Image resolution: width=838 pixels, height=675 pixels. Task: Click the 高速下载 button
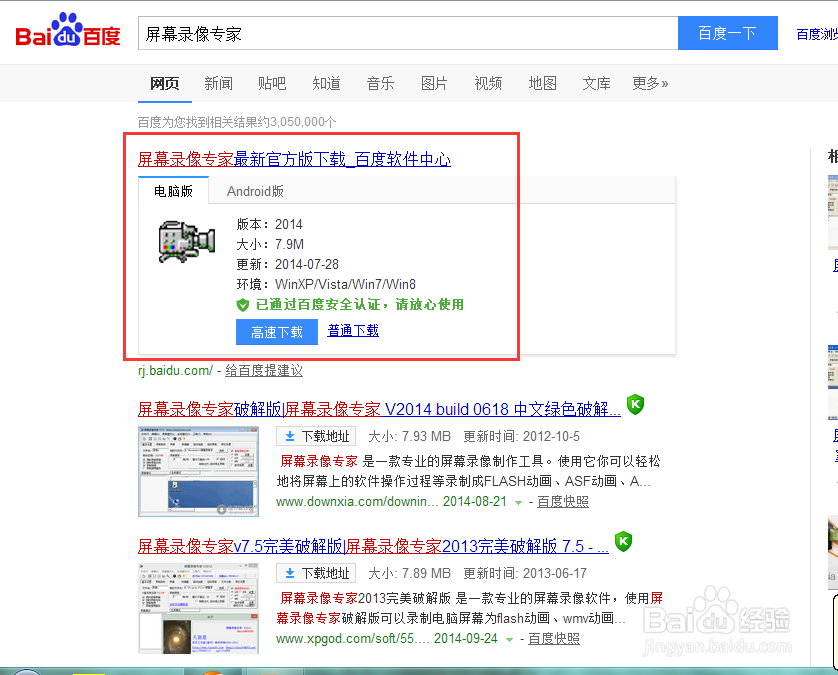click(277, 332)
